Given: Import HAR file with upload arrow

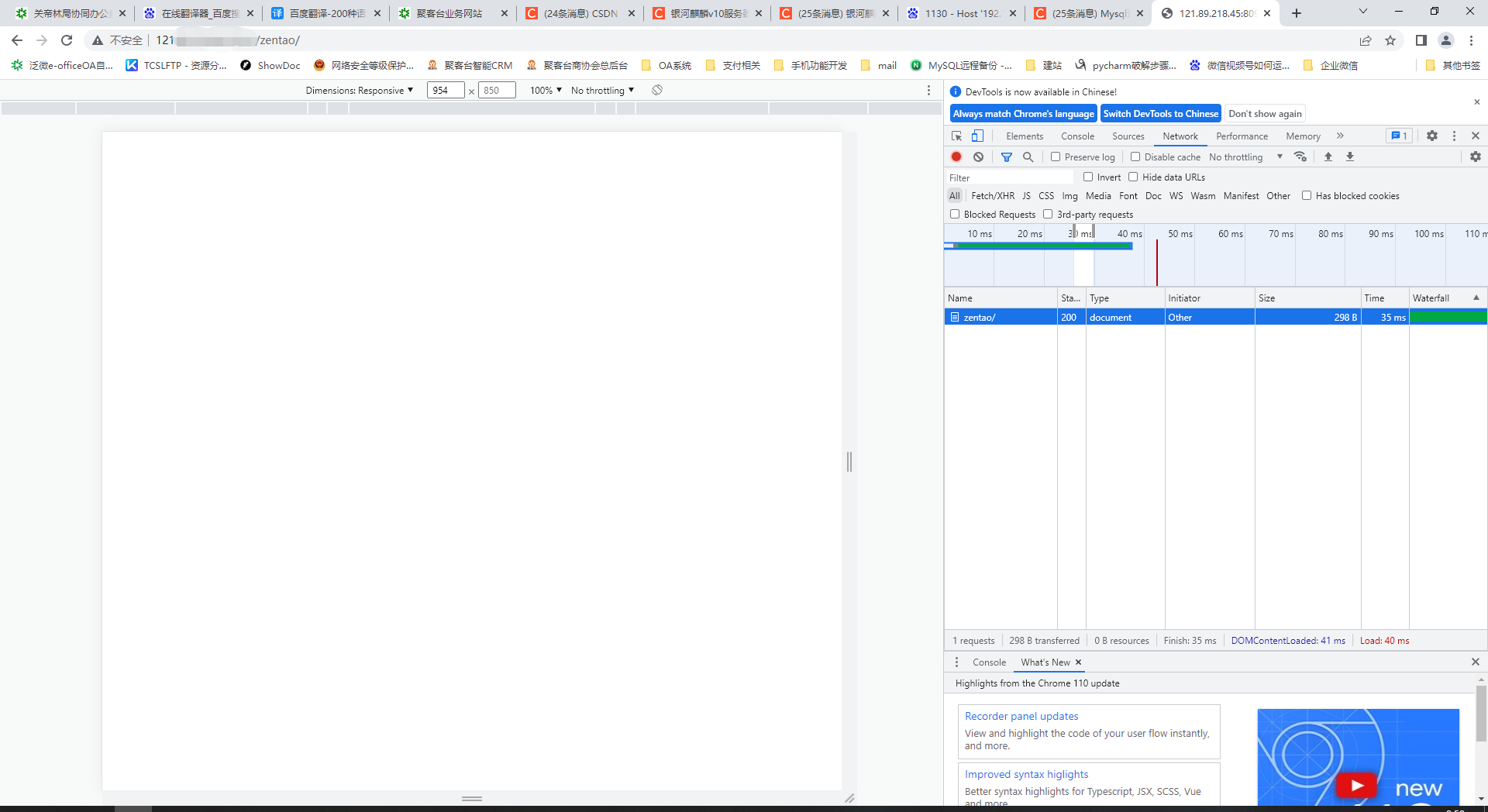Looking at the screenshot, I should coord(1328,157).
